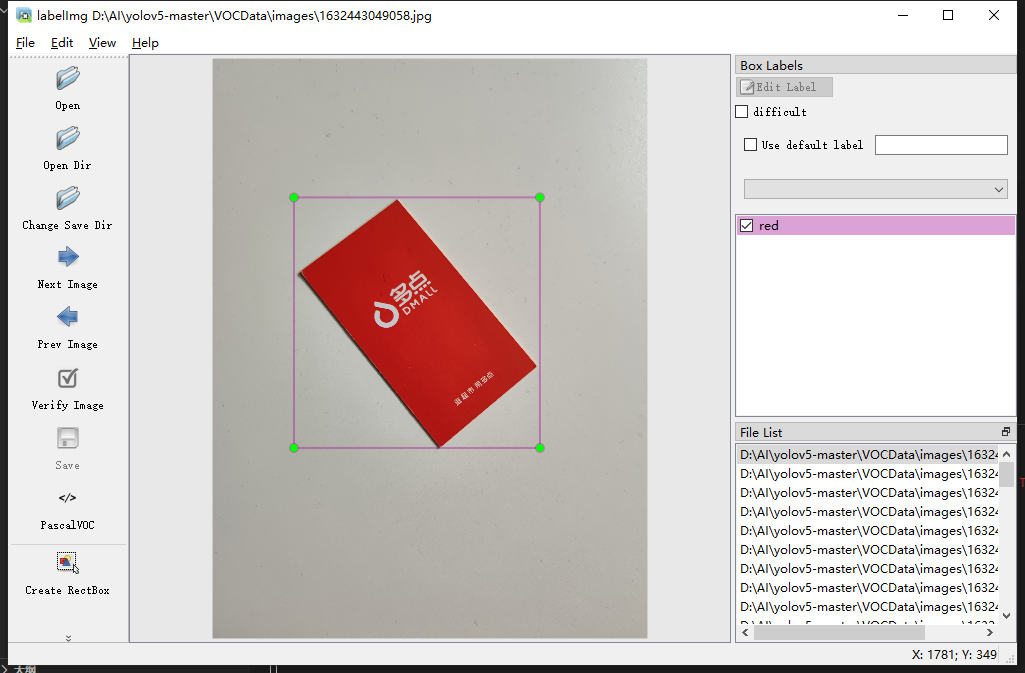Viewport: 1025px width, 673px height.
Task: Open the View menu
Action: 102,42
